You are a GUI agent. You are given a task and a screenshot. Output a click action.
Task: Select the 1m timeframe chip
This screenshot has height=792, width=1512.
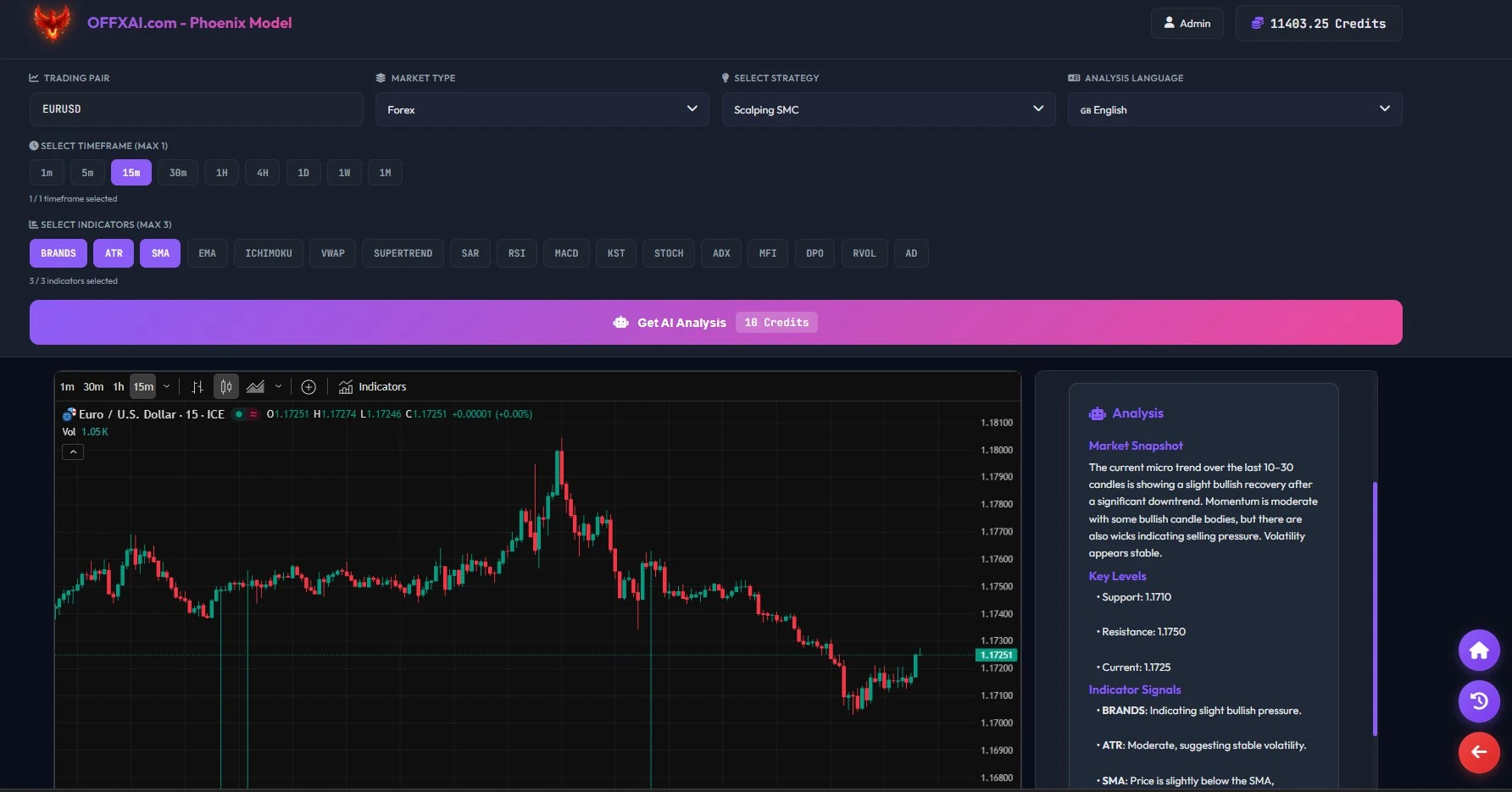47,173
